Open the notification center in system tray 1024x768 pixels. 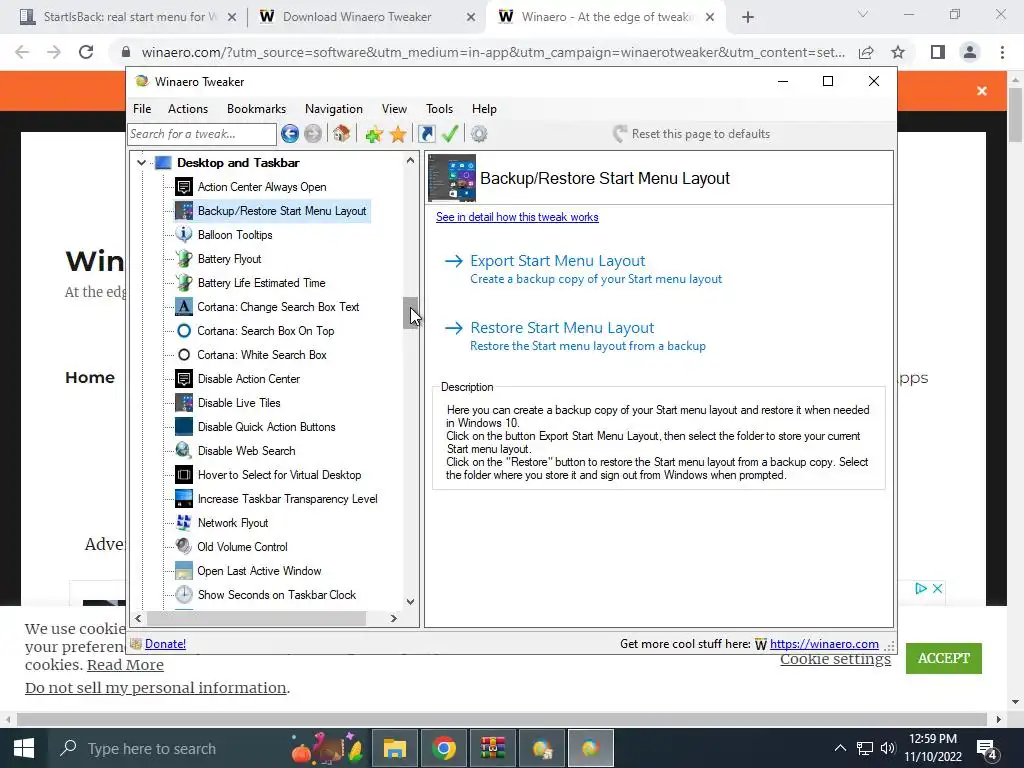(x=986, y=749)
